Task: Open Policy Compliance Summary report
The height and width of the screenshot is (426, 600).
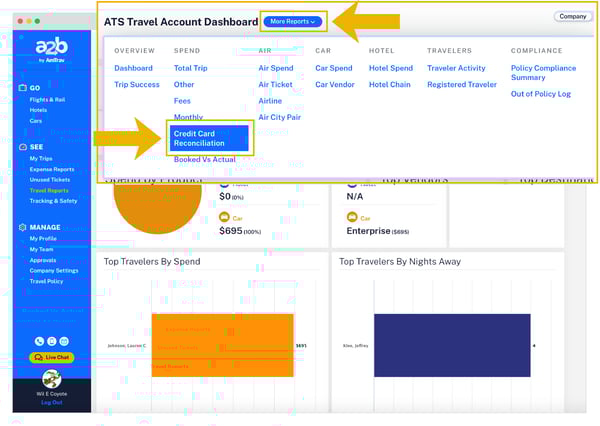Action: point(543,73)
